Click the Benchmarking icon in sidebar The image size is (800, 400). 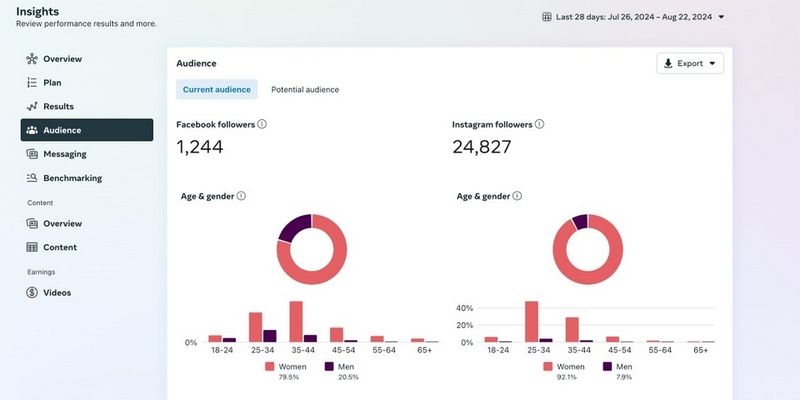tap(32, 178)
